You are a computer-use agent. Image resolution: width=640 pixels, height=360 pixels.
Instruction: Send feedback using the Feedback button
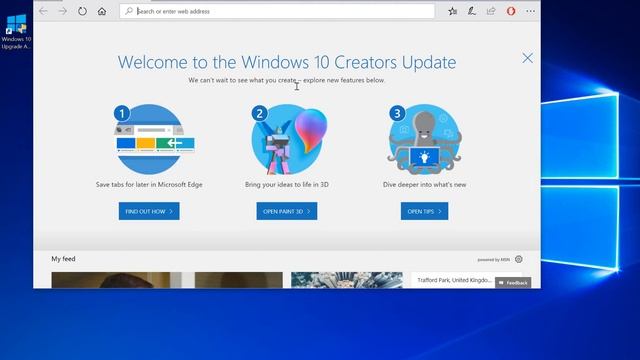[513, 282]
